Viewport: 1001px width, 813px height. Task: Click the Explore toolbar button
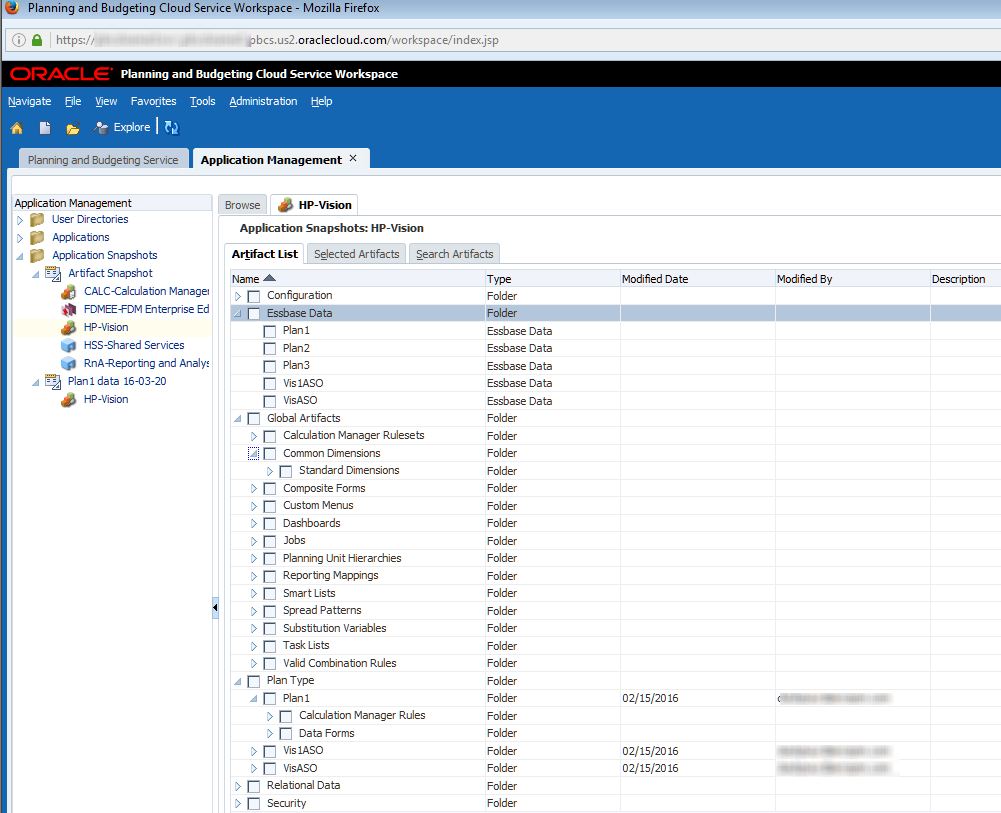(x=122, y=128)
